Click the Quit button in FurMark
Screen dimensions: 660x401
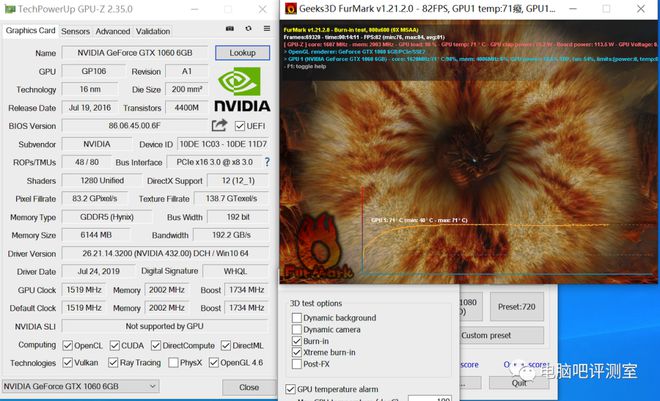(519, 382)
